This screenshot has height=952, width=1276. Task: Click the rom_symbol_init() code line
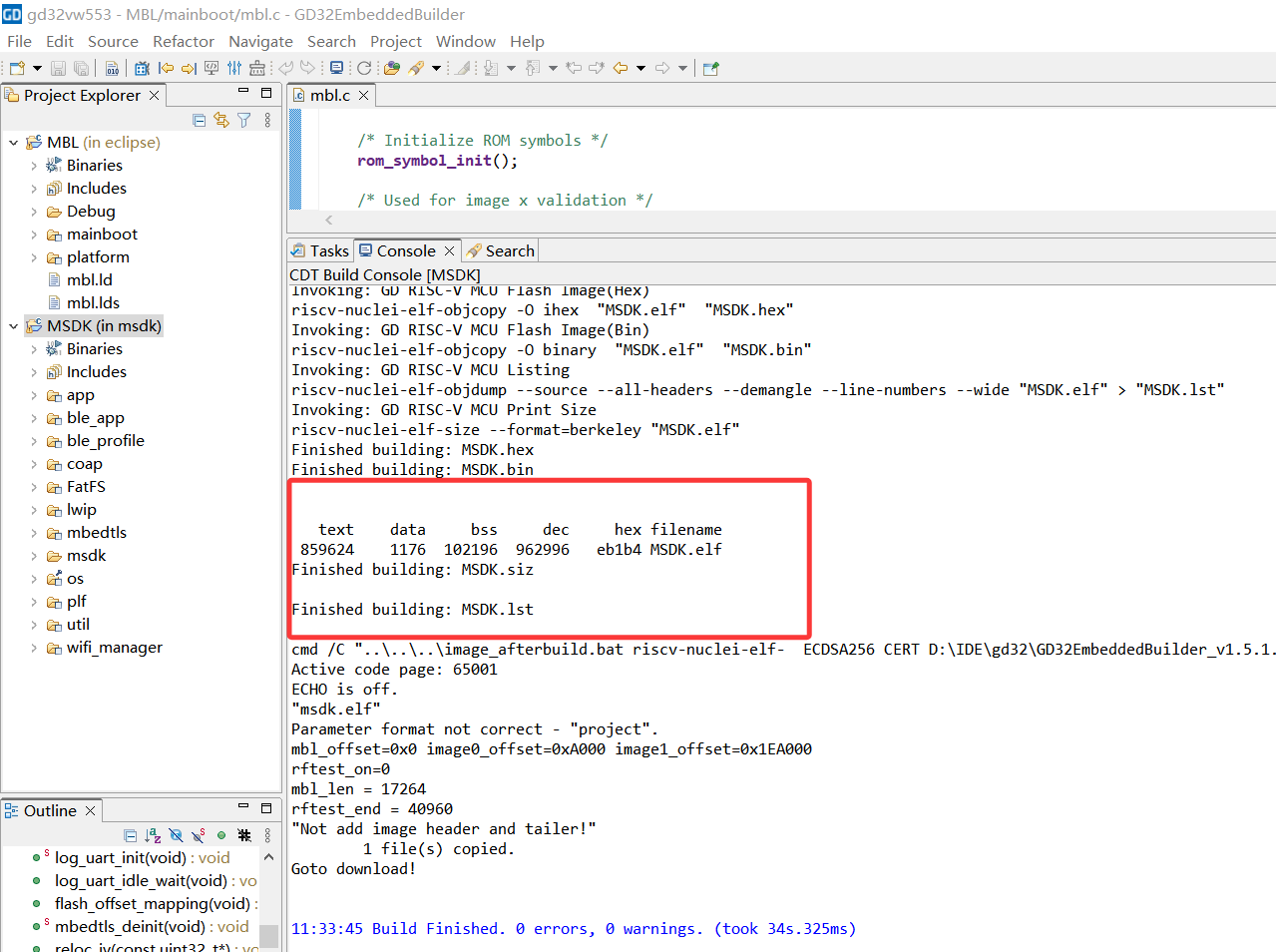(x=438, y=161)
